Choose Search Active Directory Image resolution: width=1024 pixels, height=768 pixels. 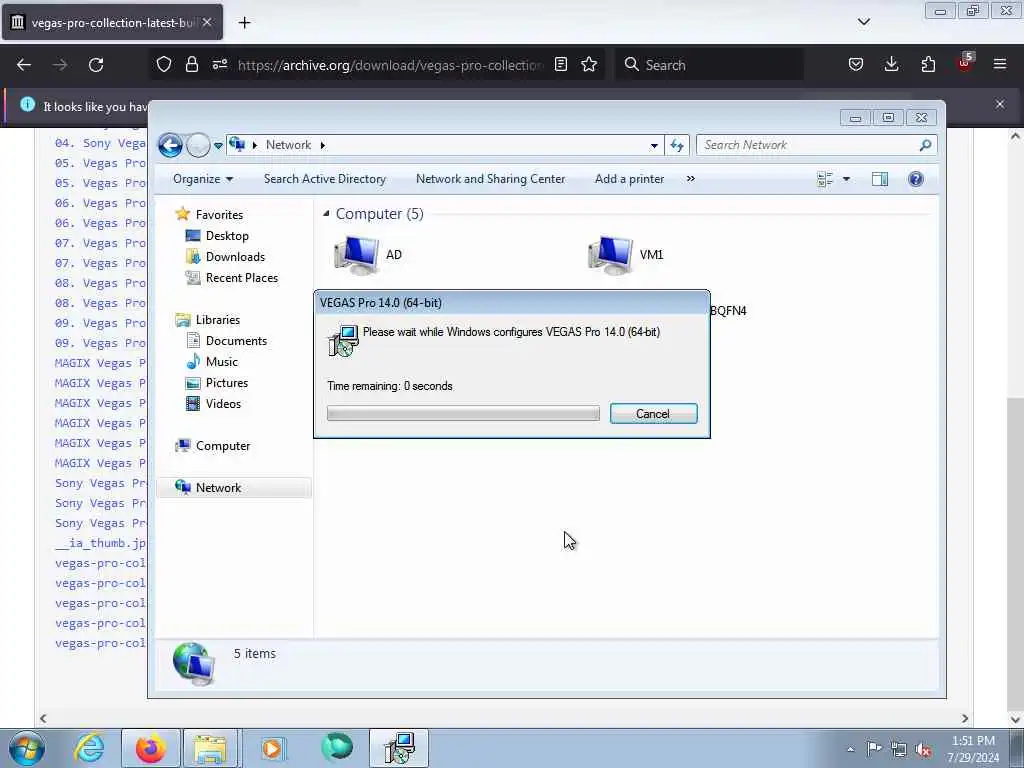tap(325, 179)
